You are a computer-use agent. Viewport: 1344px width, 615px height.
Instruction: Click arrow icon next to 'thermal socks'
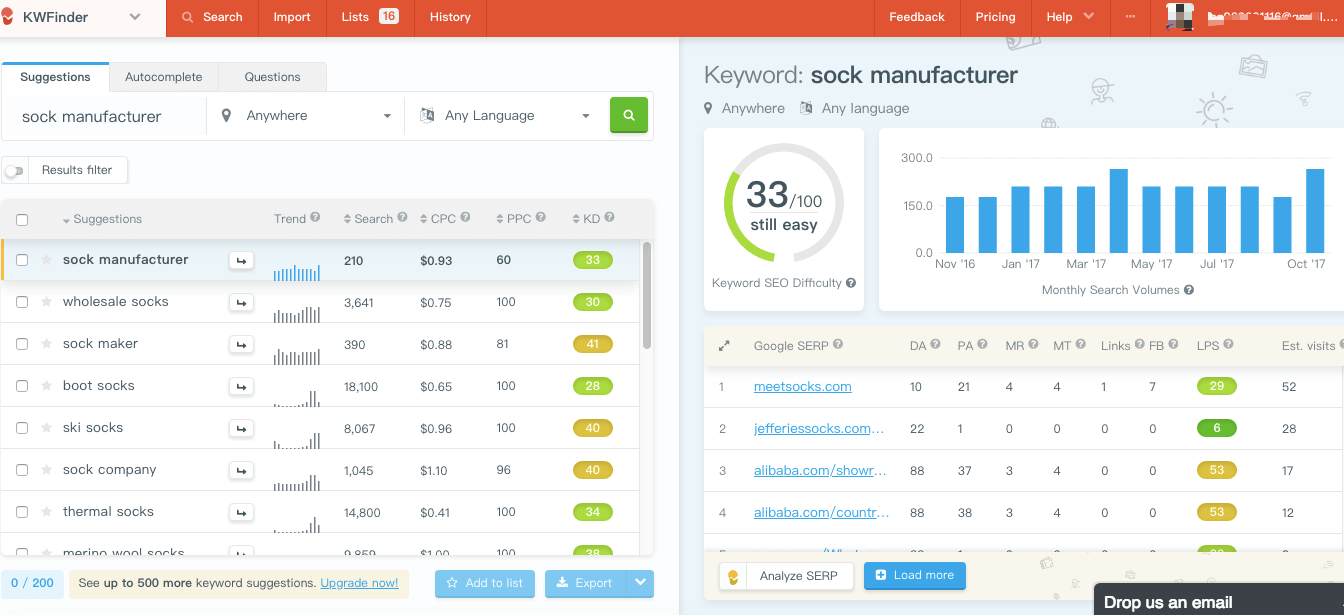click(241, 512)
